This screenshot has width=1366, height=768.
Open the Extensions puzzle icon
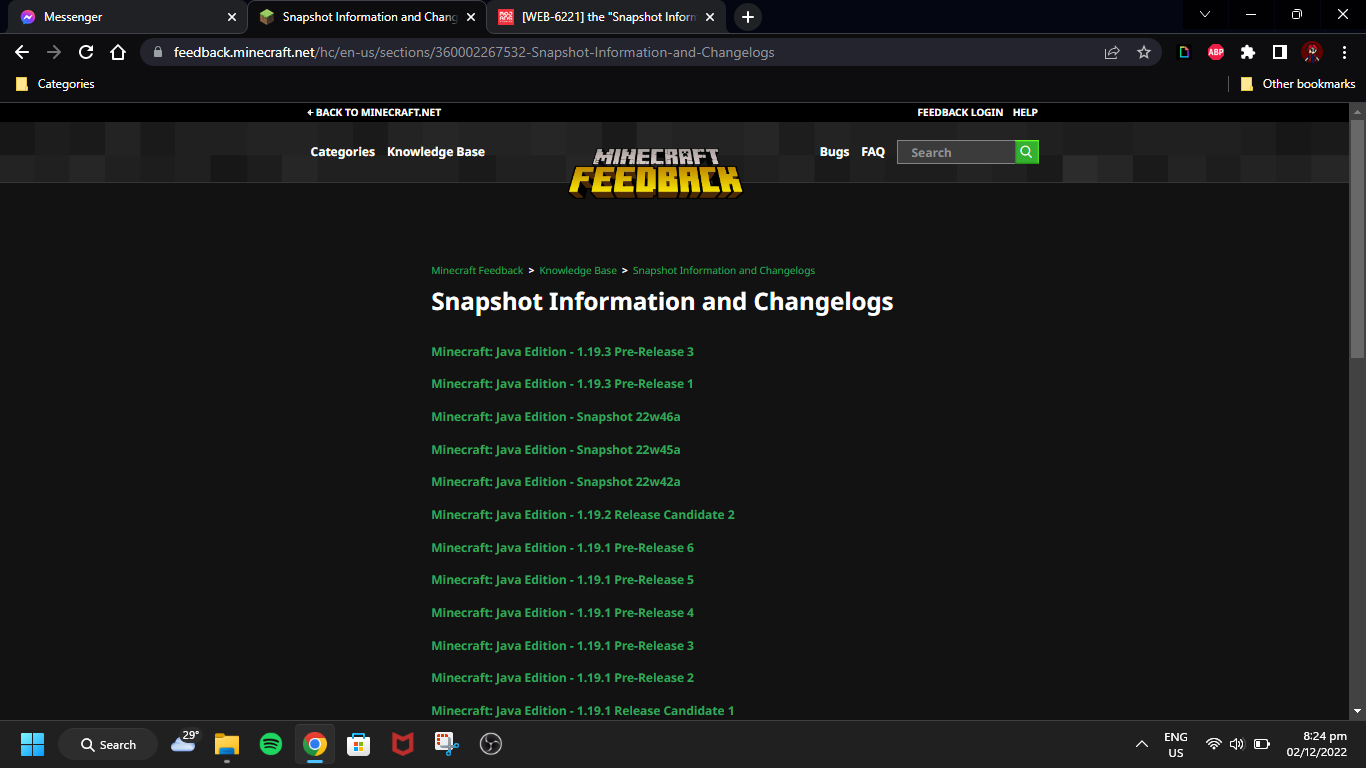tap(1248, 52)
